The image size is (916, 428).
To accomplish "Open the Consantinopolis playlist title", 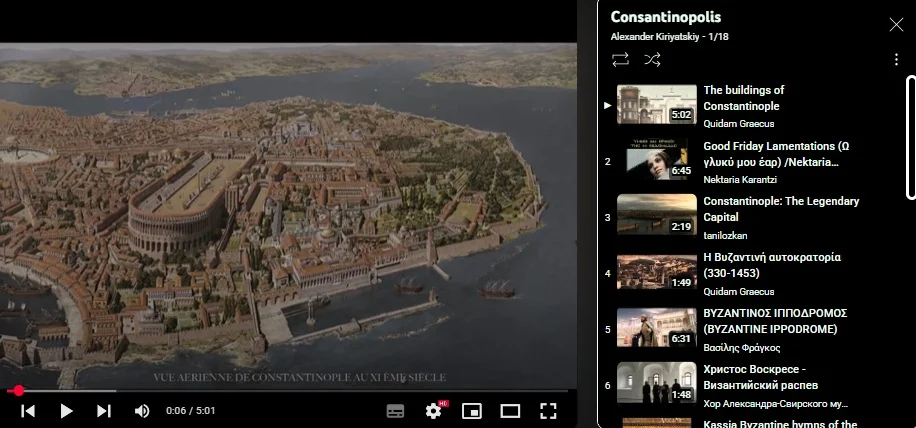I will point(665,17).
